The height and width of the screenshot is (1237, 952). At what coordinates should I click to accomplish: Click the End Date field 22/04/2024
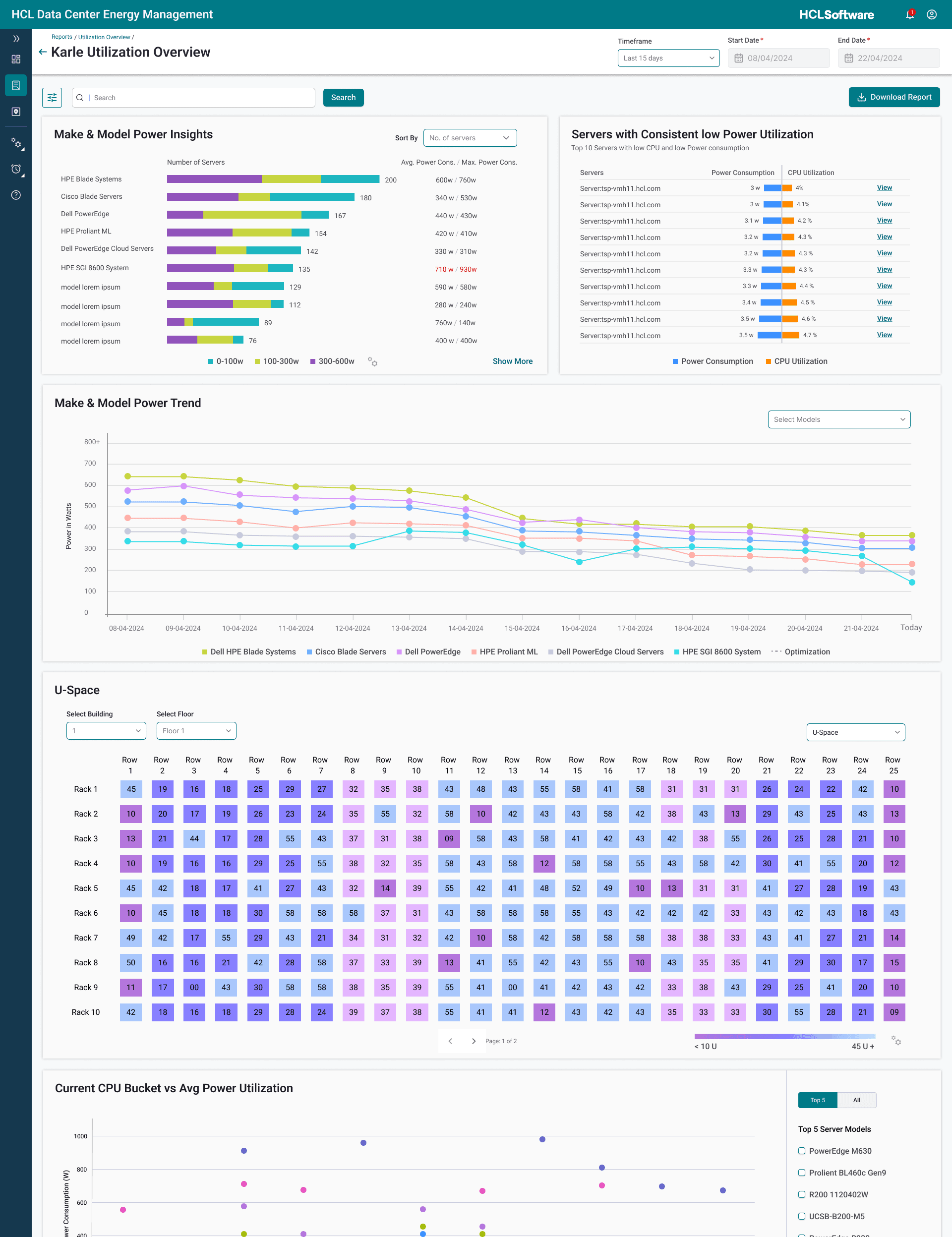click(x=888, y=59)
